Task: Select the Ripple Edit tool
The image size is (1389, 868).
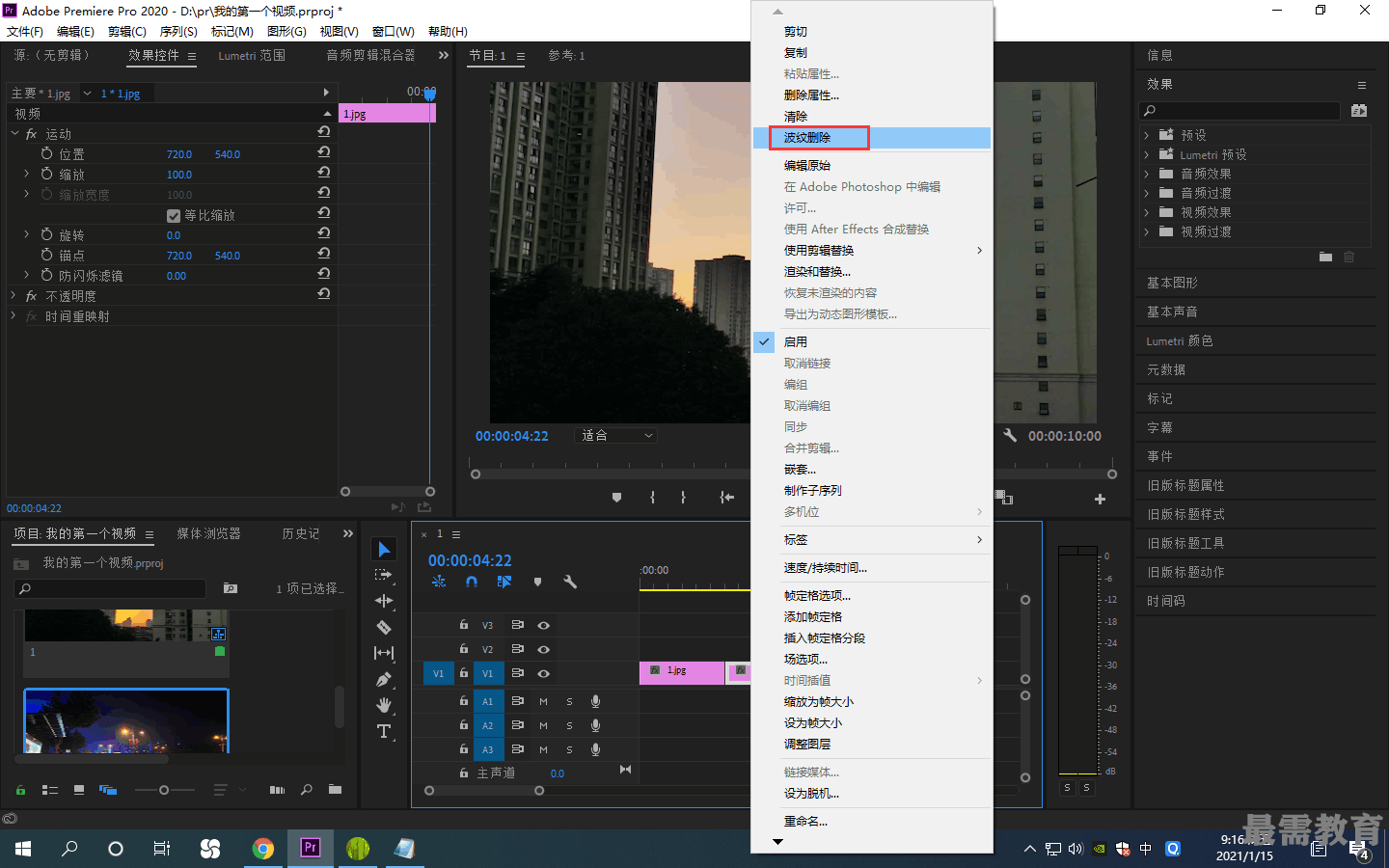Action: (384, 601)
